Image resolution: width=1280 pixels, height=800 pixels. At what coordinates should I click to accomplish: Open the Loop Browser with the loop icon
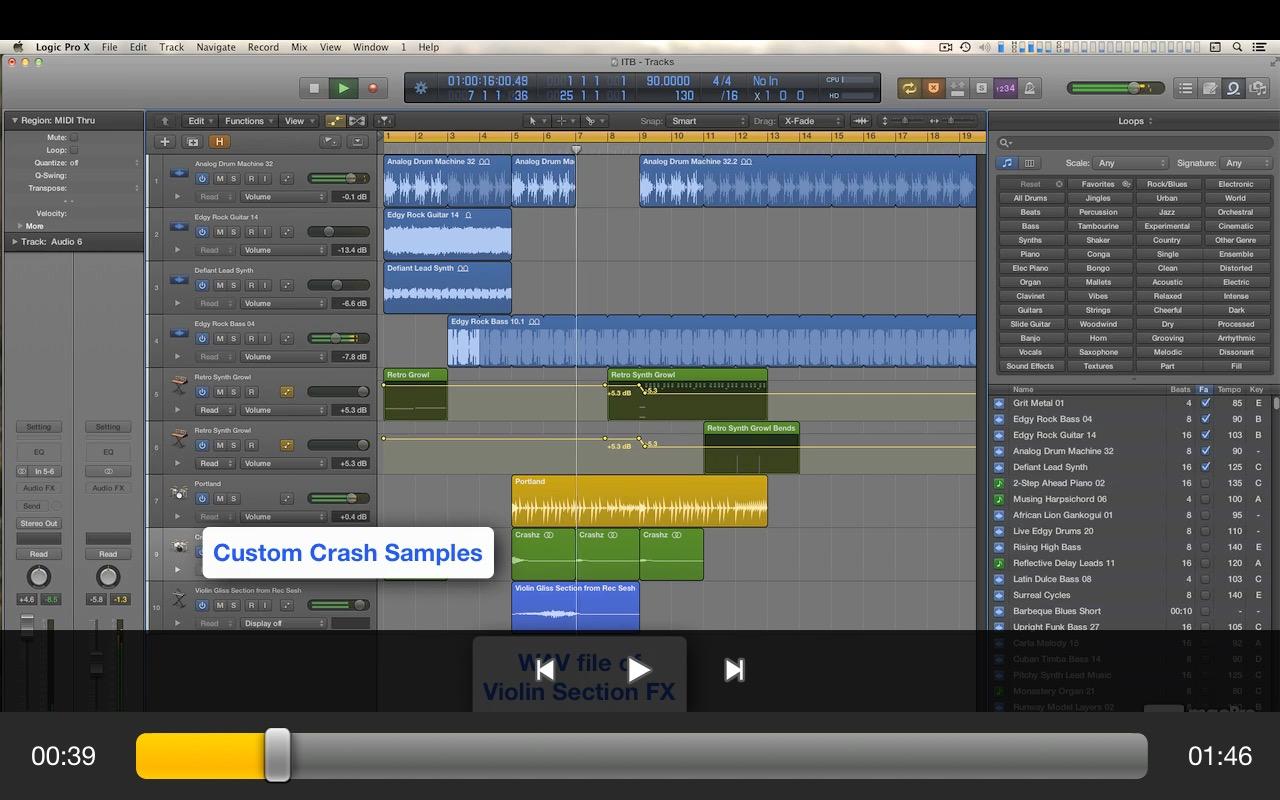[x=1233, y=88]
